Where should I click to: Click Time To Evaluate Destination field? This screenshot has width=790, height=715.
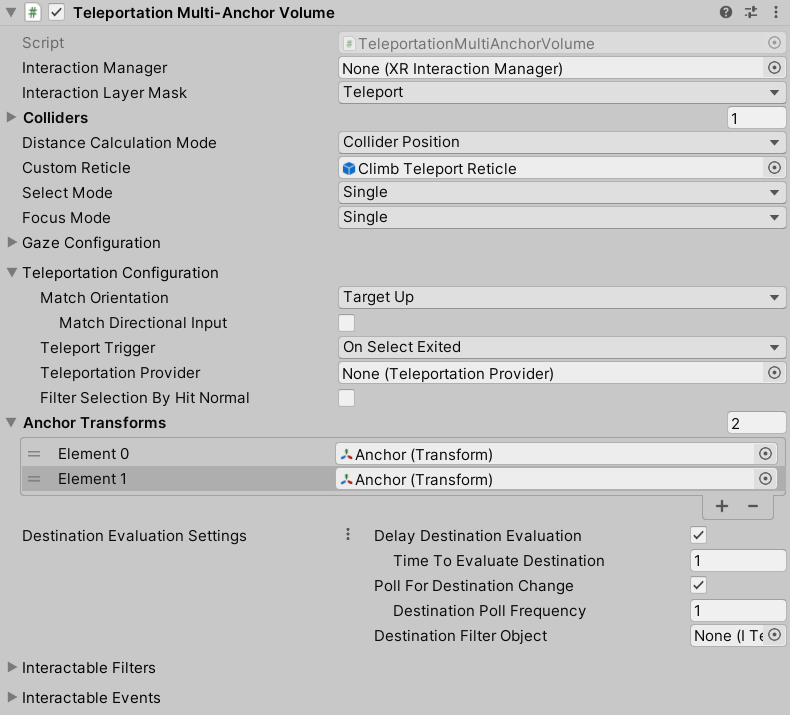click(x=738, y=561)
